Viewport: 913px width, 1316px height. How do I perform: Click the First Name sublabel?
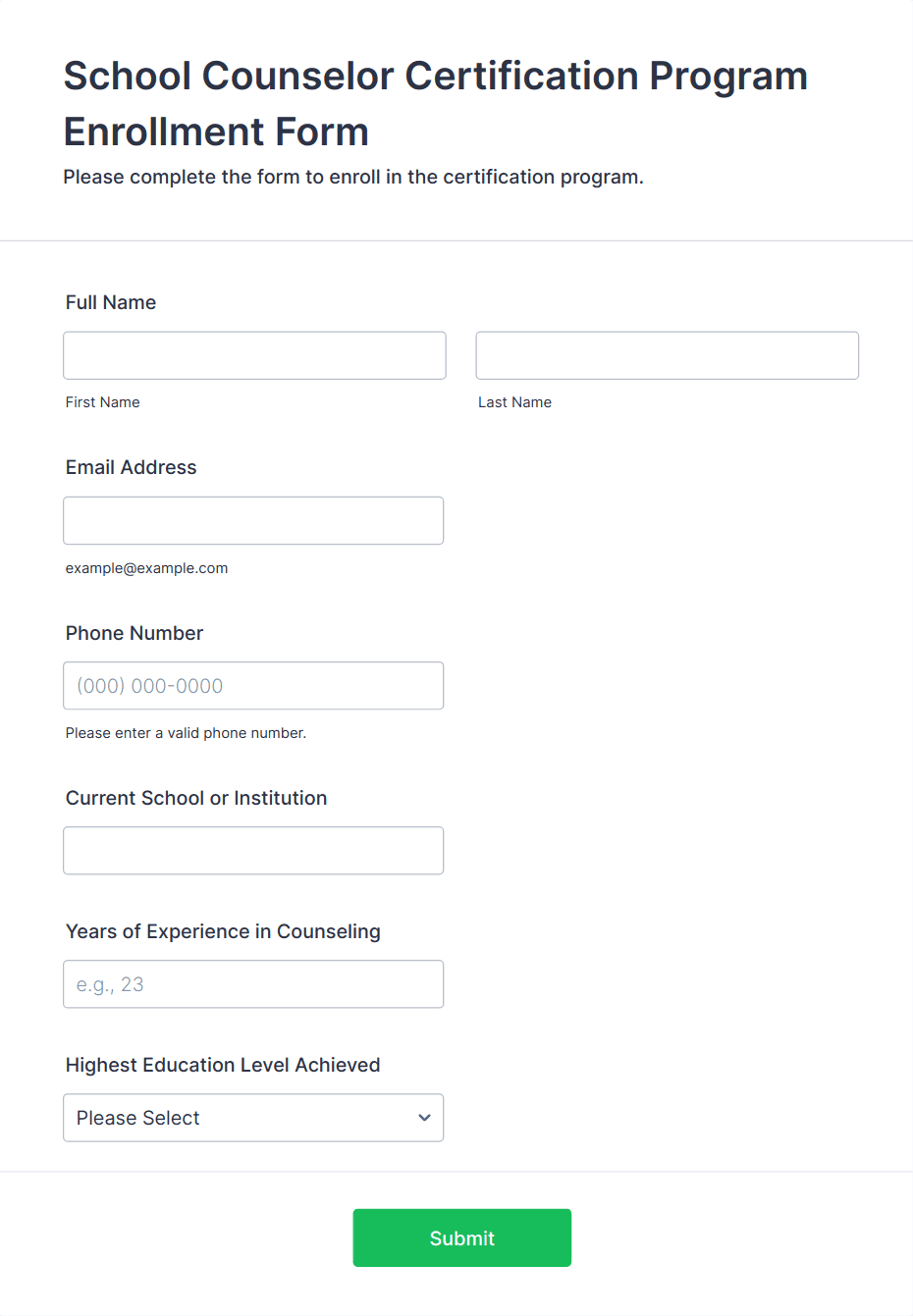(x=103, y=402)
